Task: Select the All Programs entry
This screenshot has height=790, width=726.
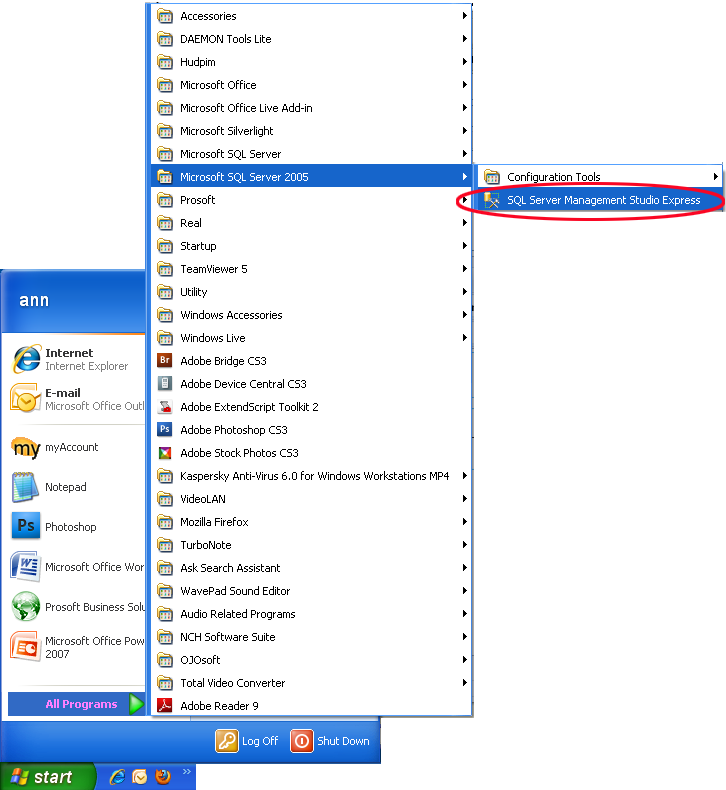Action: tap(81, 704)
